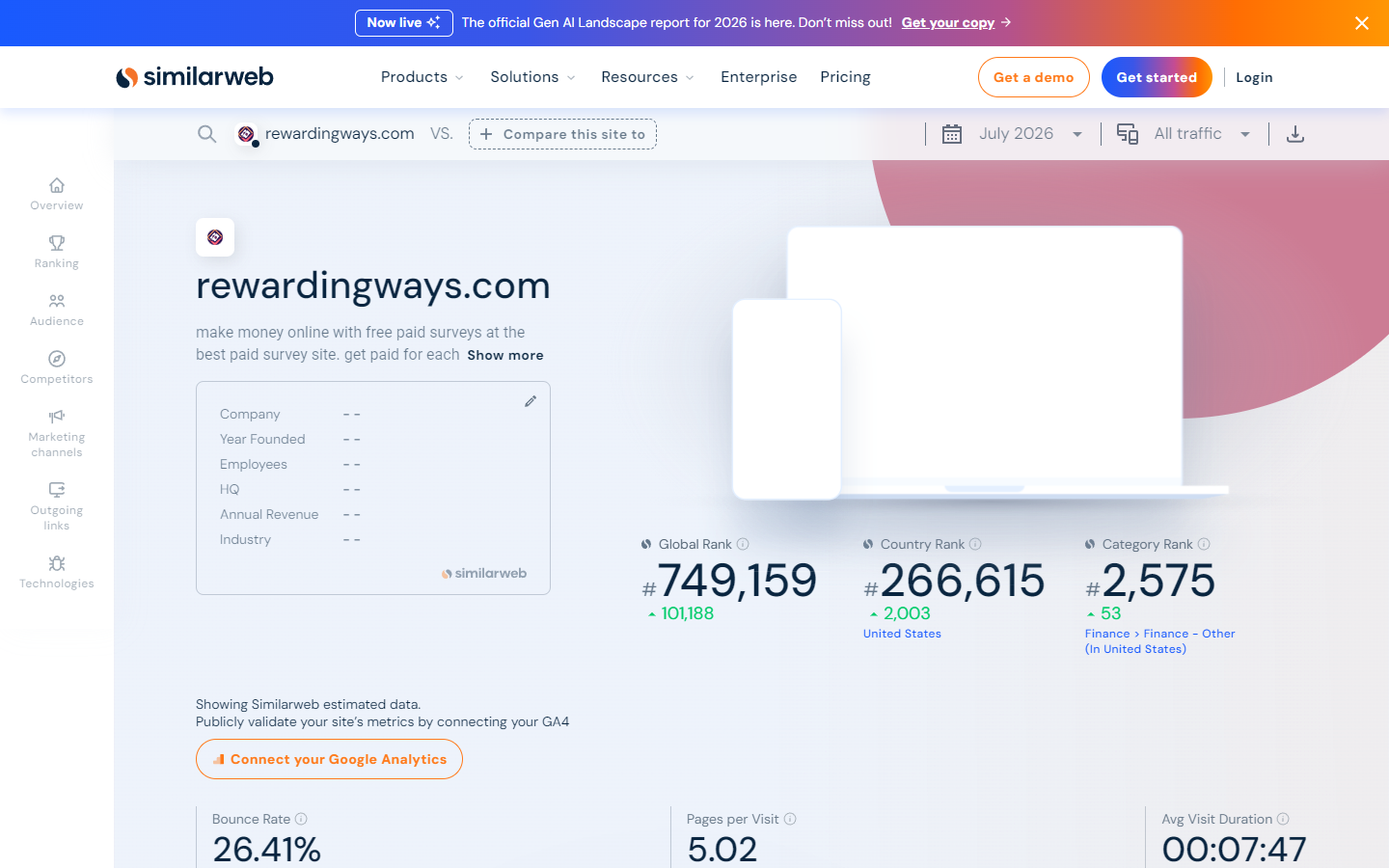Click the Year Founded row label
The height and width of the screenshot is (868, 1389).
tap(262, 439)
